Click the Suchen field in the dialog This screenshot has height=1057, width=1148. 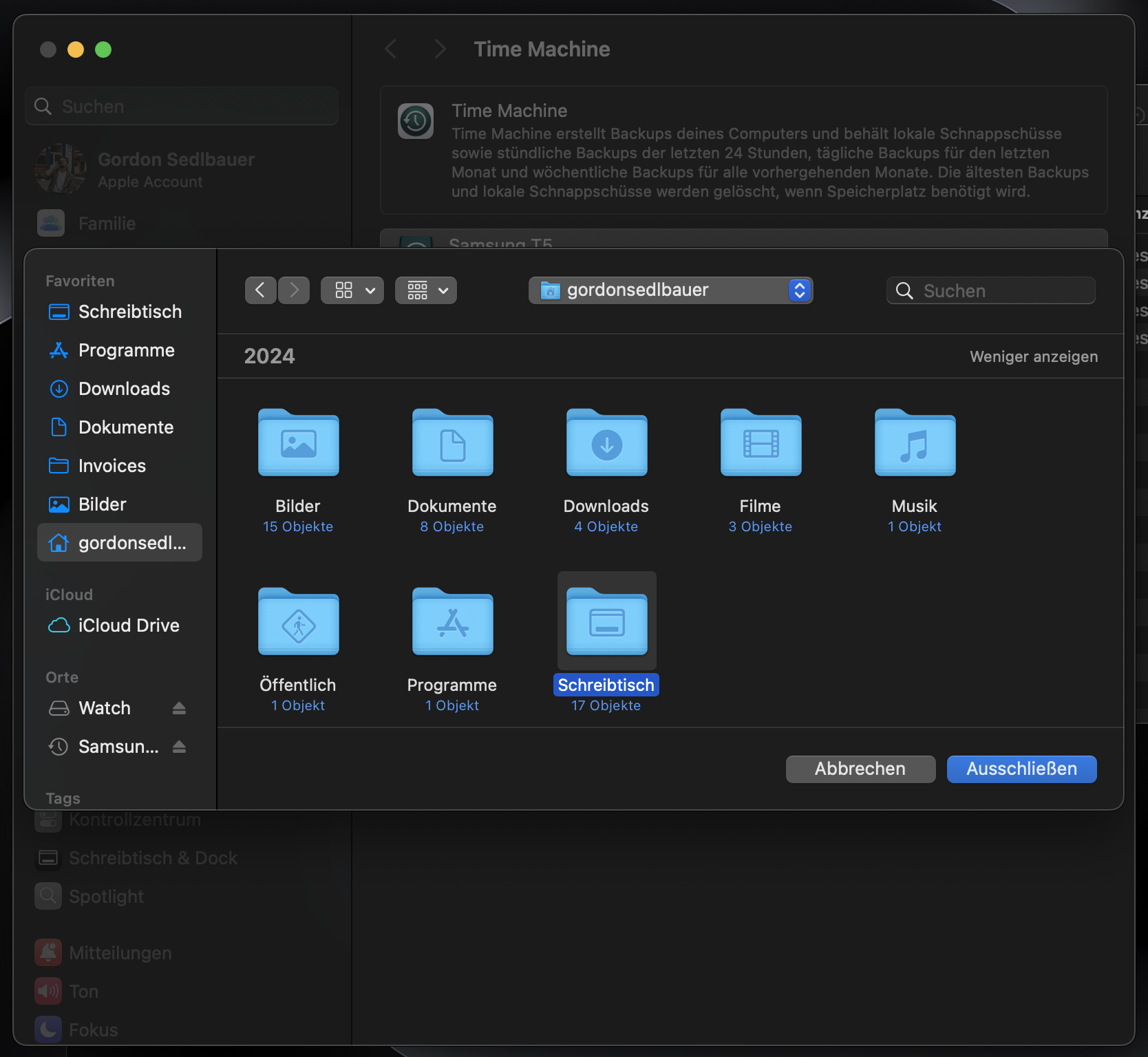pos(991,291)
